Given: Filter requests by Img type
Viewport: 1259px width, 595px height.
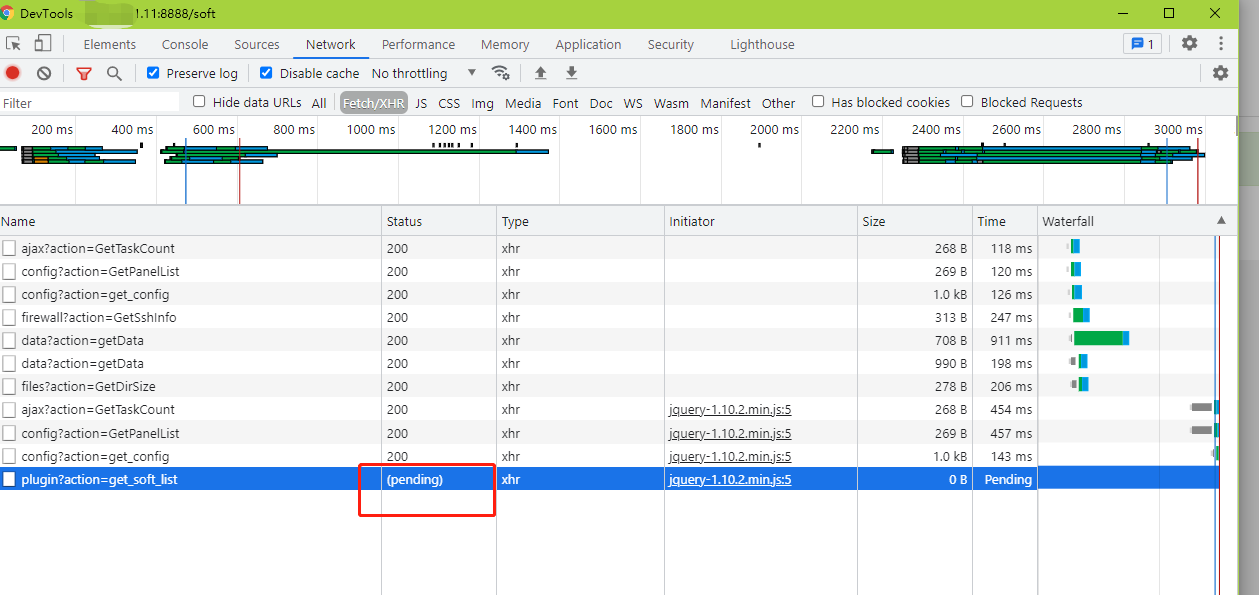Looking at the screenshot, I should pyautogui.click(x=483, y=103).
